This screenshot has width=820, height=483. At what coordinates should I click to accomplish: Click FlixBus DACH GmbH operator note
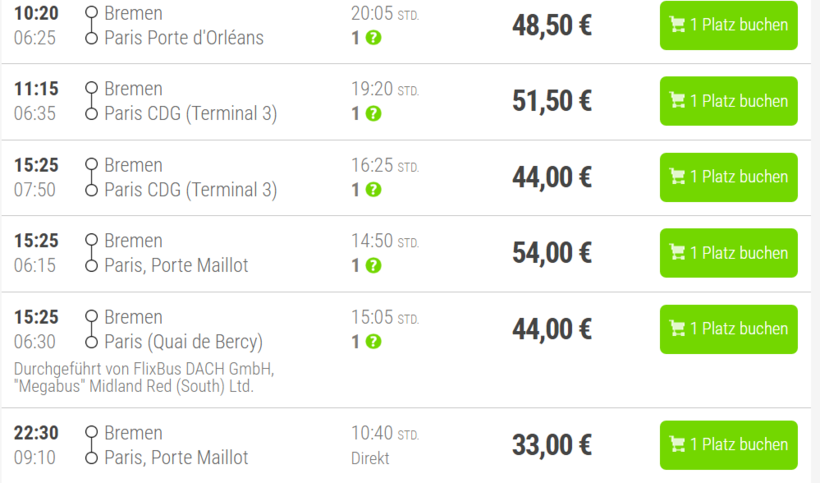point(143,368)
